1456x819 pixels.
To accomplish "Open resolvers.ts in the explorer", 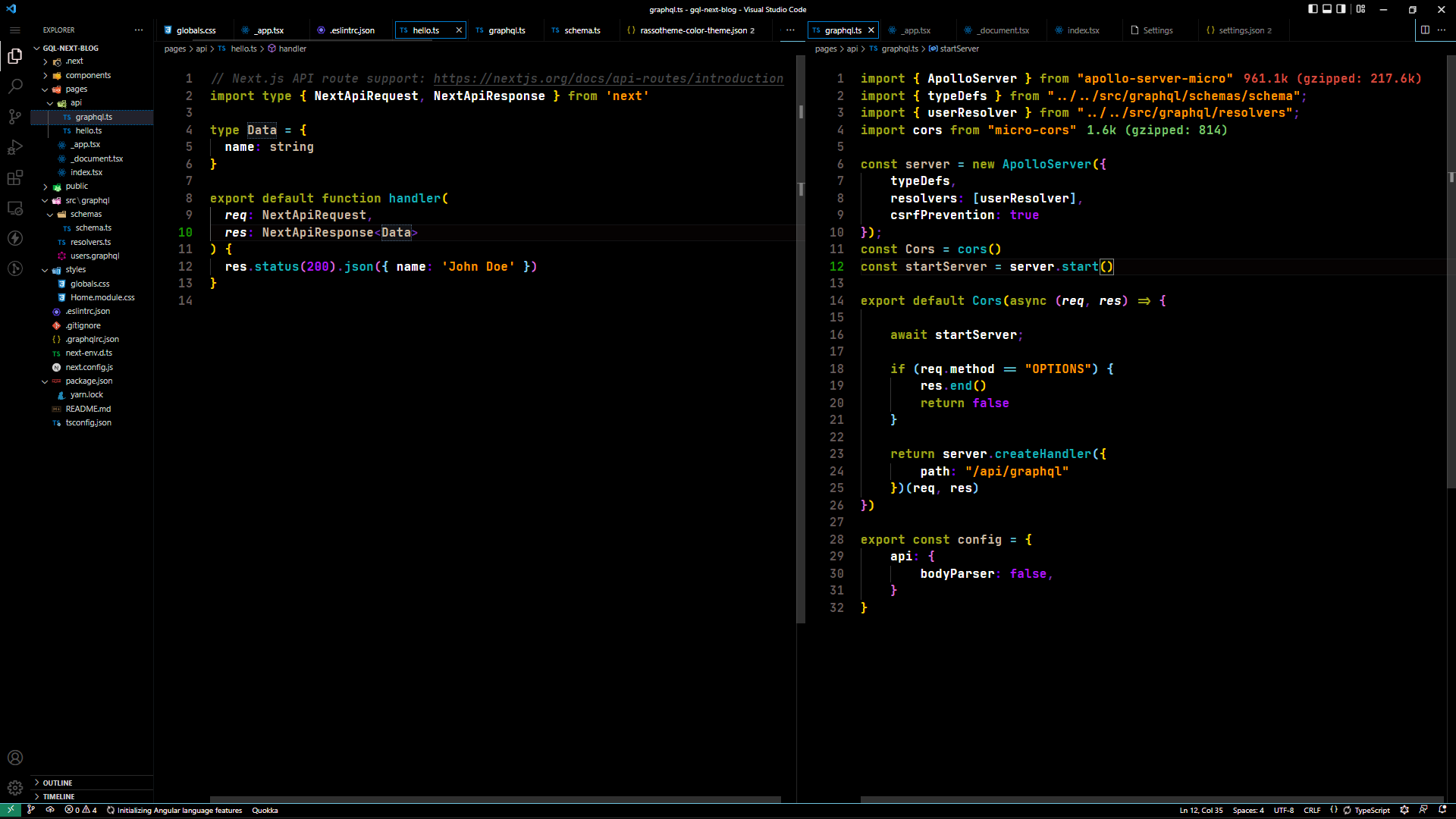I will point(90,242).
